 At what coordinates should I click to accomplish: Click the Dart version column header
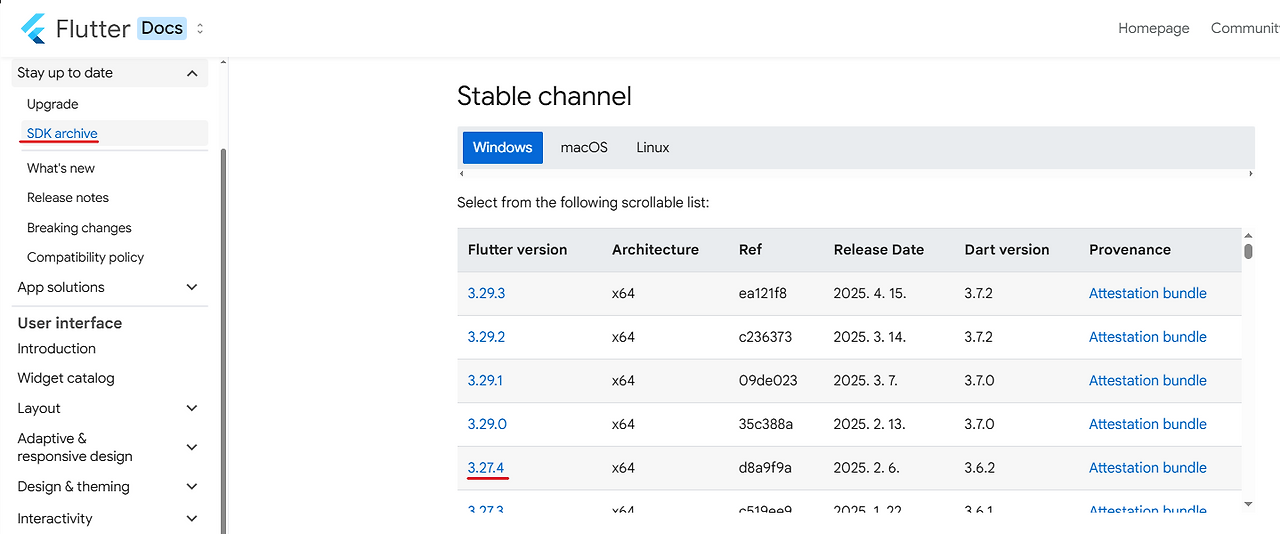click(1007, 250)
